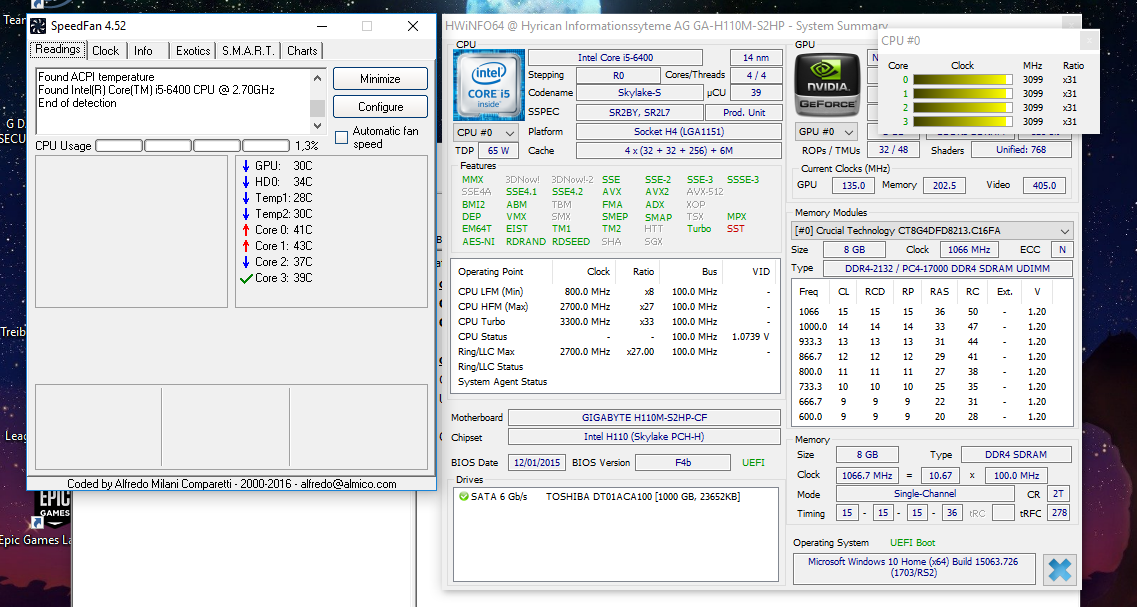Image resolution: width=1137 pixels, height=607 pixels.
Task: Click the Core 0 red up-arrow icon
Action: (x=246, y=230)
